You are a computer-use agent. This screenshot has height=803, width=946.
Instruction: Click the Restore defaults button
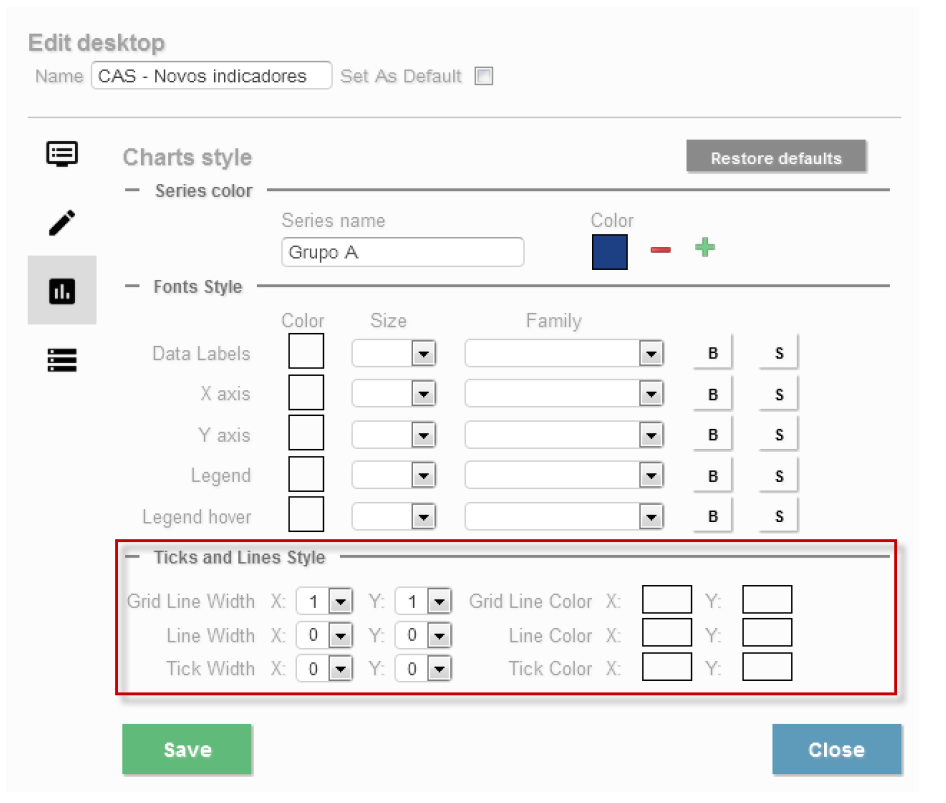776,158
